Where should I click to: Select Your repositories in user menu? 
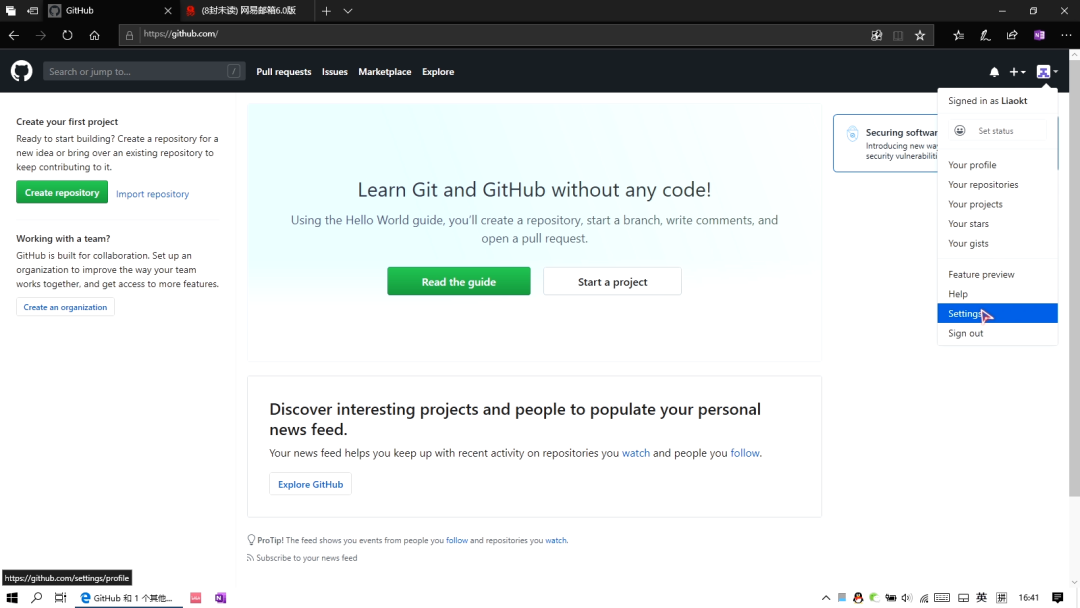[x=997, y=185]
